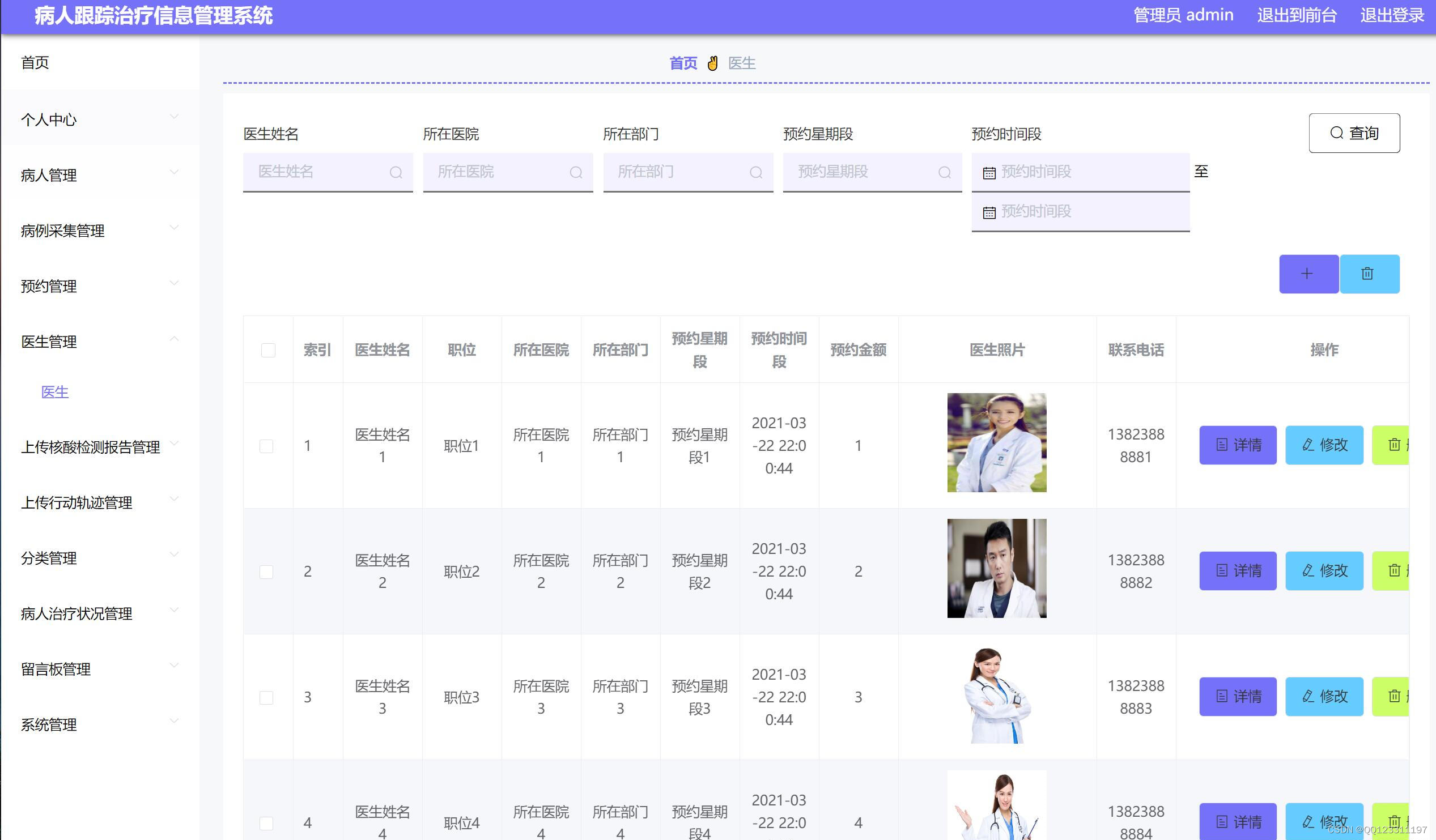1436x840 pixels.
Task: Open the 首页 sidebar menu item
Action: tap(35, 63)
